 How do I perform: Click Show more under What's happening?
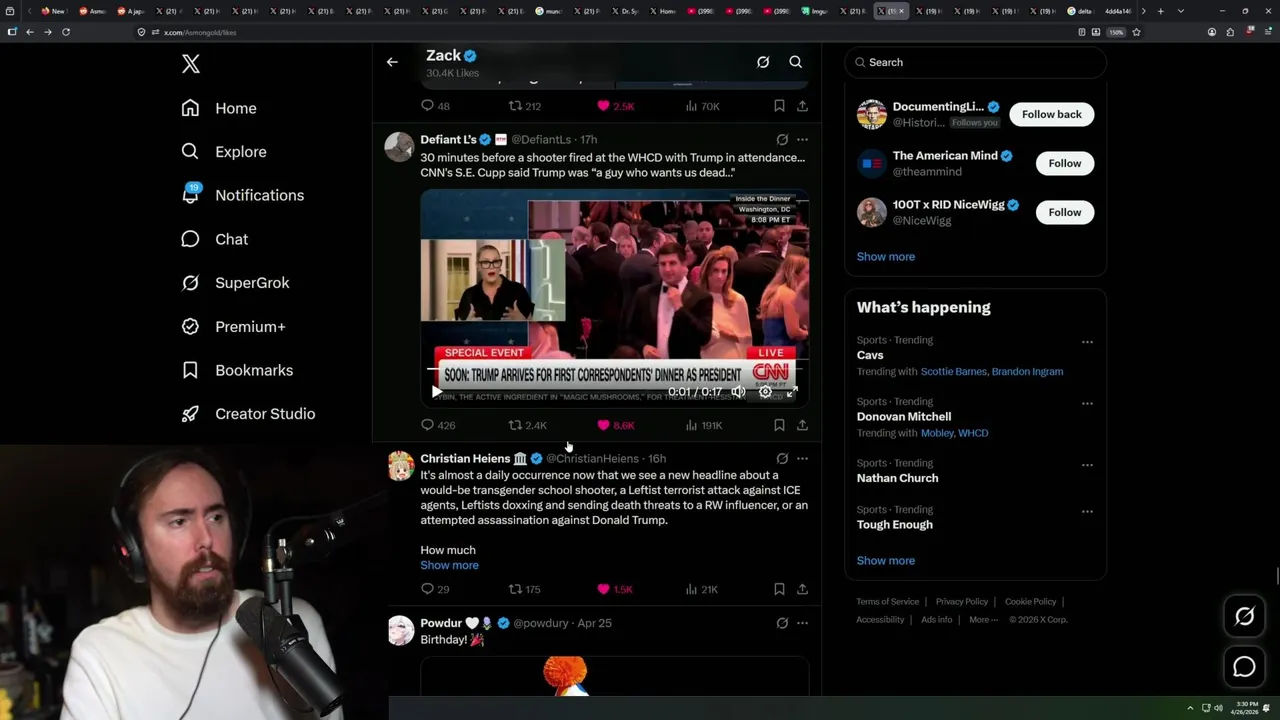[x=886, y=561]
